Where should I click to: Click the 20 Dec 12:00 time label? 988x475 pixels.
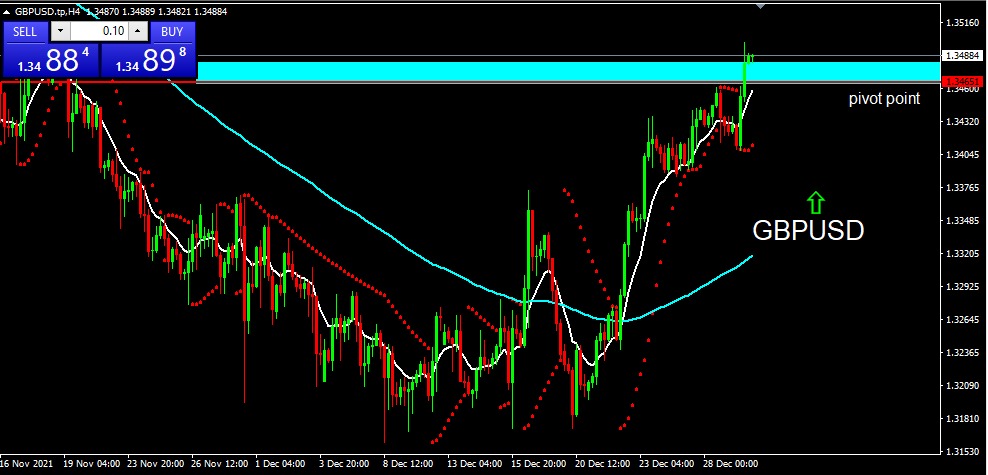click(x=603, y=464)
